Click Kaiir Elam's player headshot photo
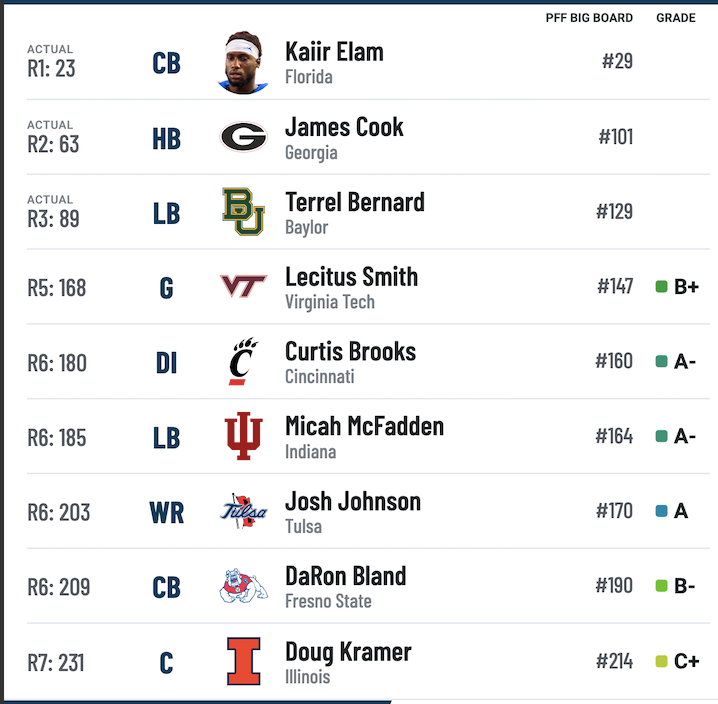Viewport: 718px width, 704px height. click(x=243, y=62)
